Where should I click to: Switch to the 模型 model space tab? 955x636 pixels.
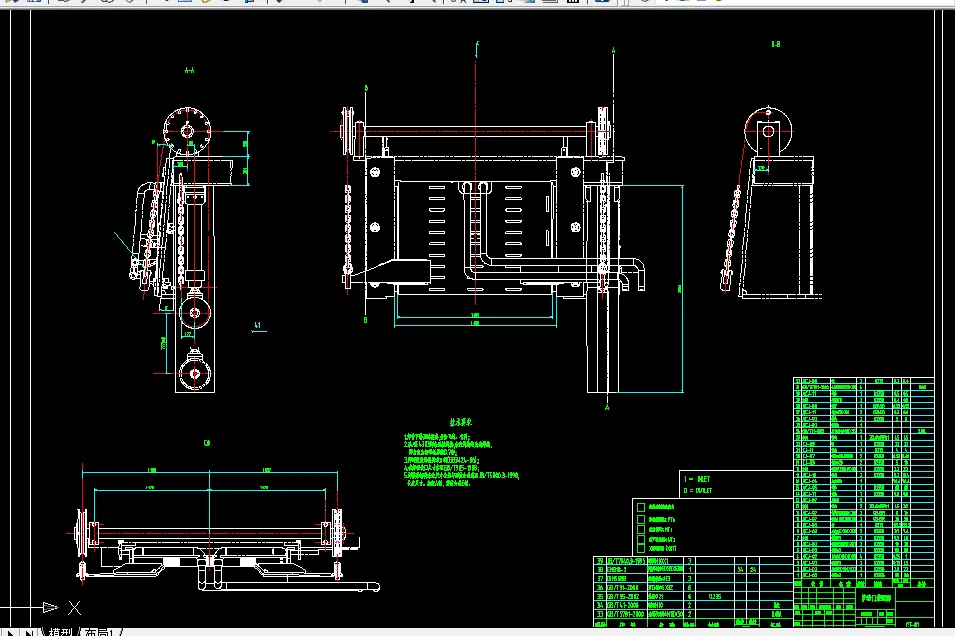click(61, 632)
